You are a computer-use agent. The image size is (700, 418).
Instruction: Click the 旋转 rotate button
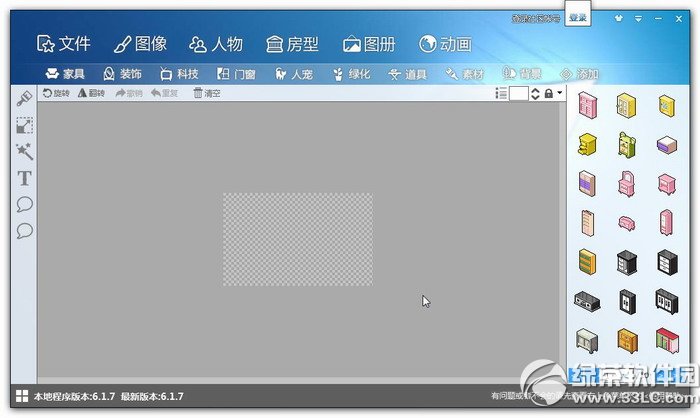coord(56,93)
